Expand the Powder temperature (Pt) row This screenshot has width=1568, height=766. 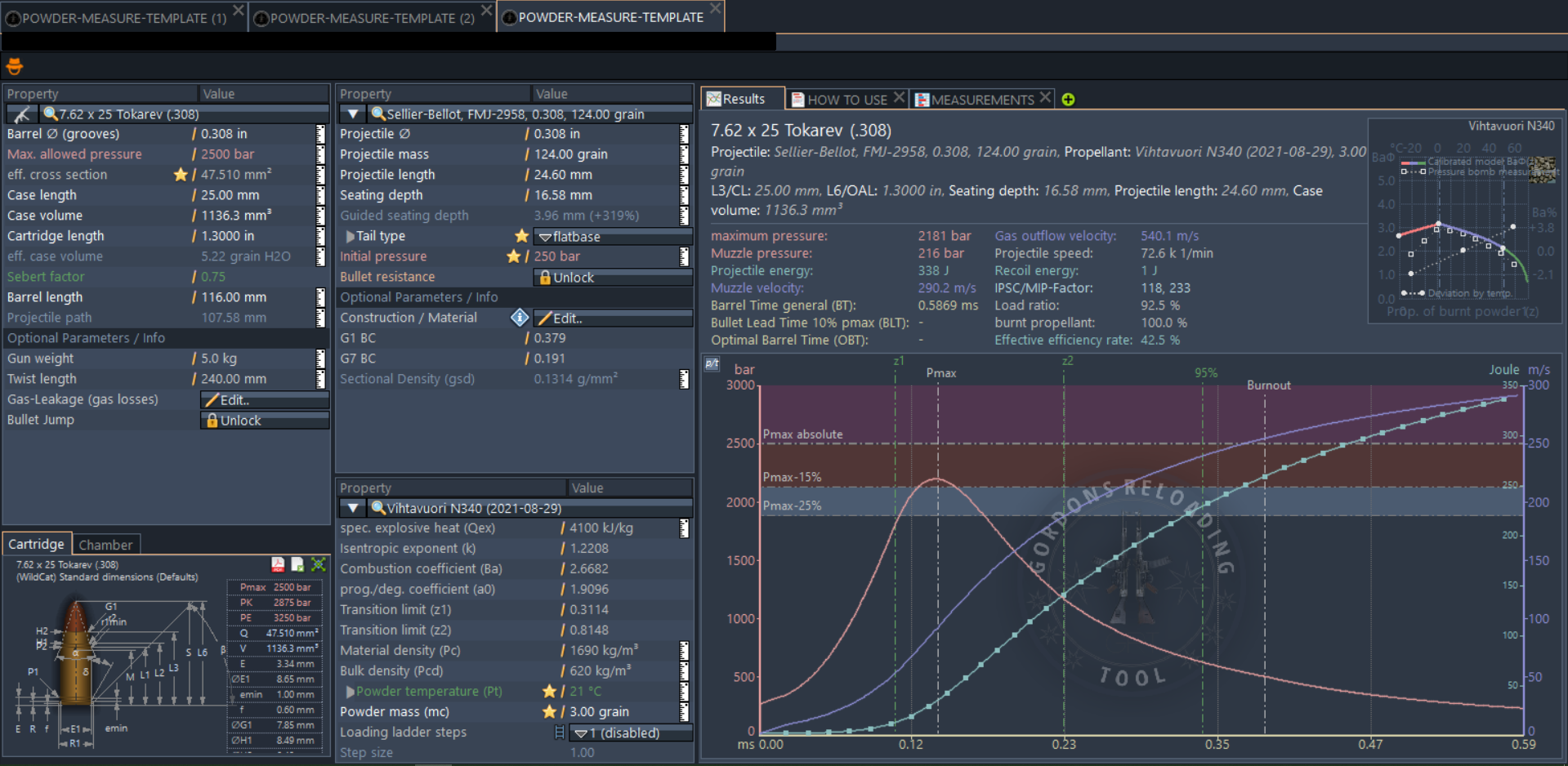(x=350, y=692)
